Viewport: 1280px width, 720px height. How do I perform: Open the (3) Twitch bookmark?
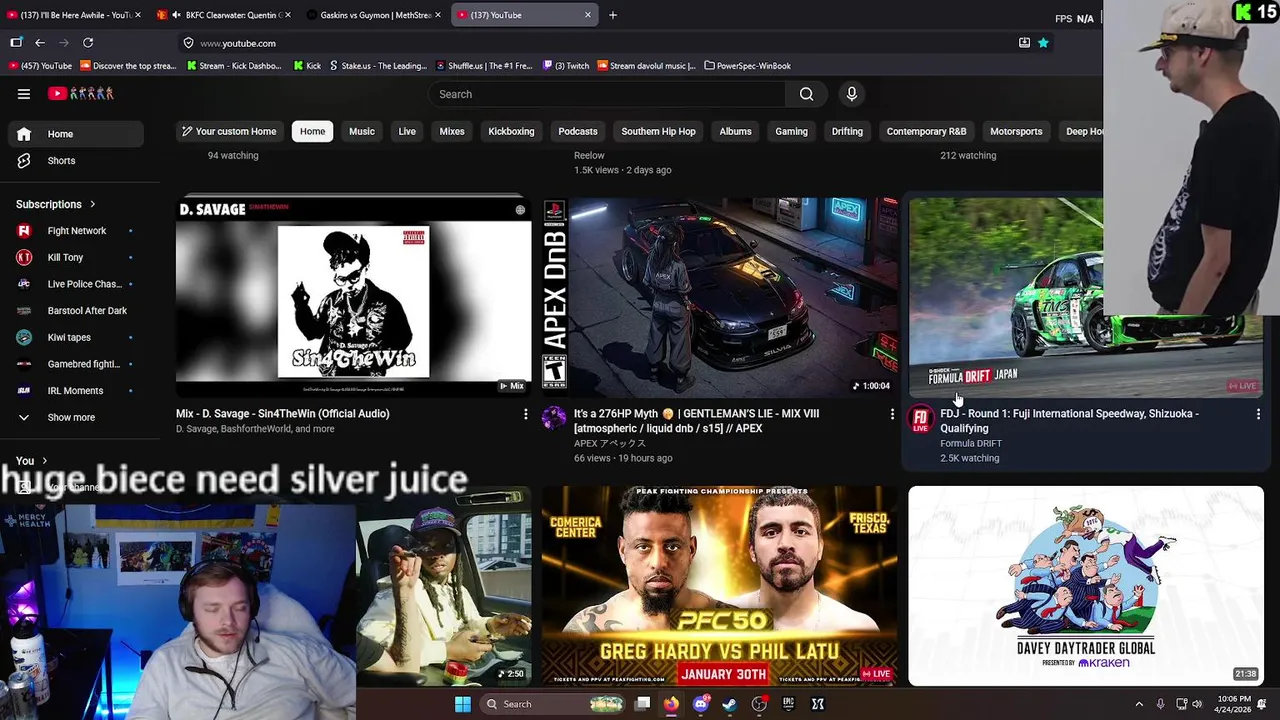[566, 66]
